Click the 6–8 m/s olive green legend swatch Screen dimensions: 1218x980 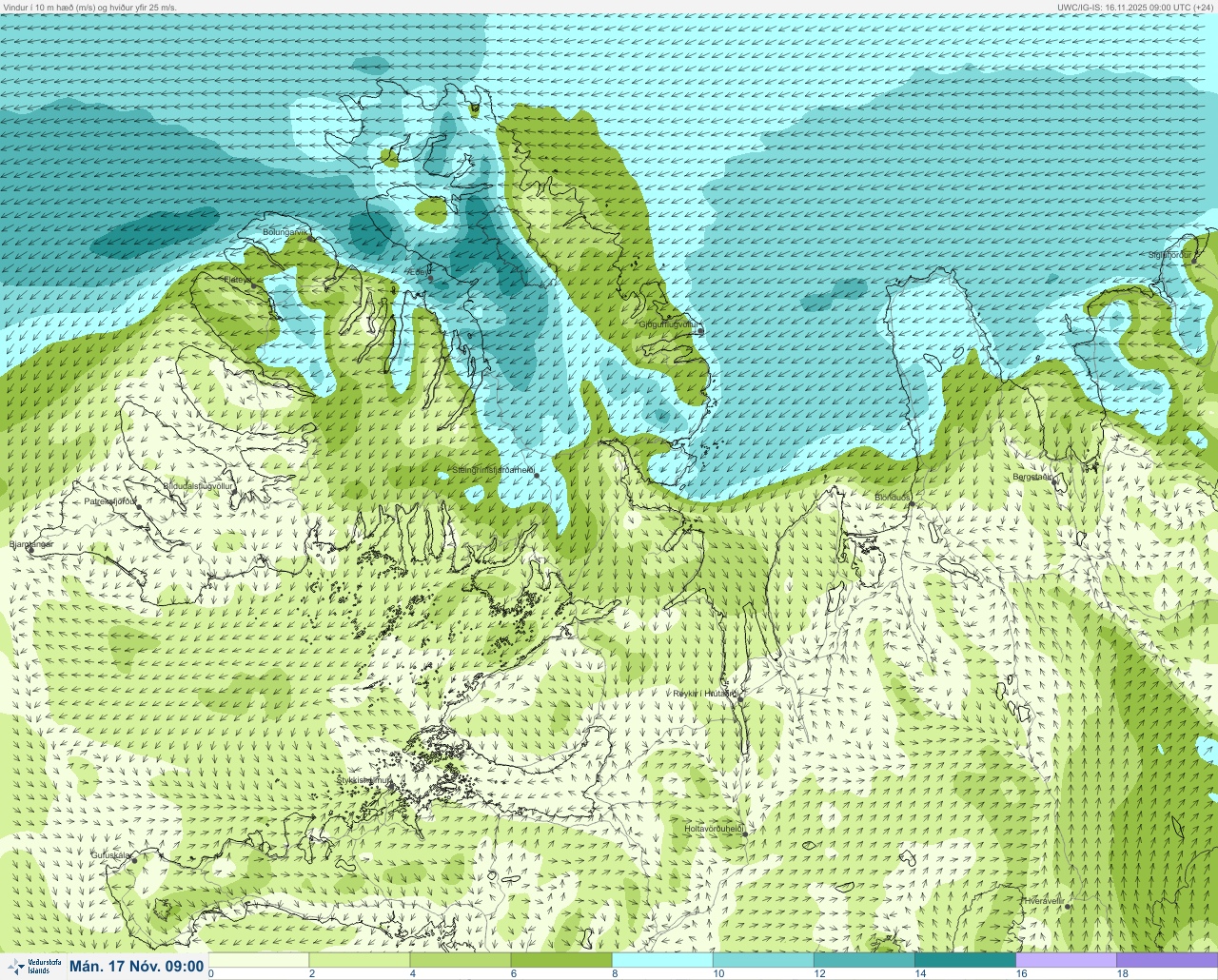point(561,960)
